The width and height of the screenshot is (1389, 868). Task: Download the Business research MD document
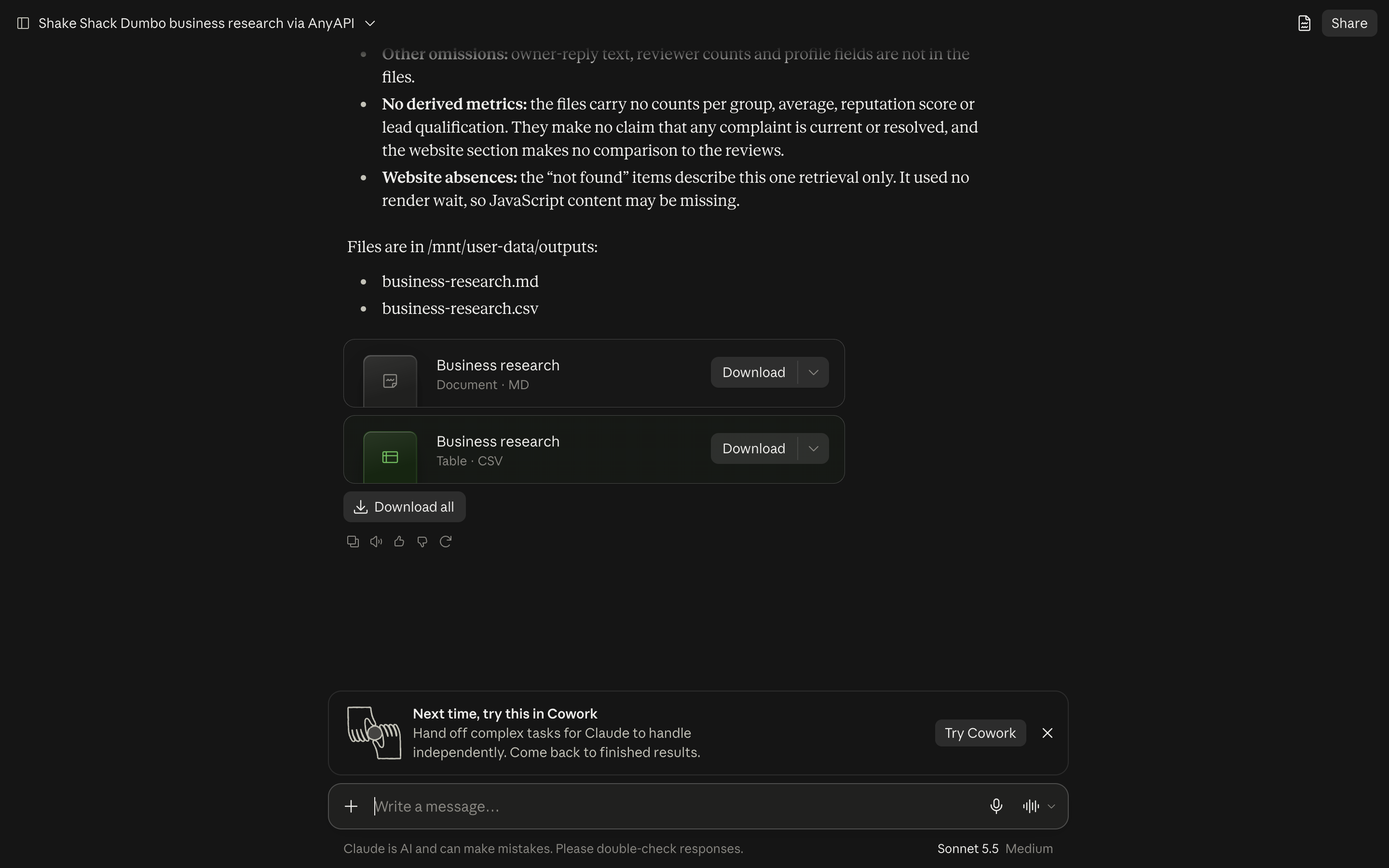tap(754, 373)
